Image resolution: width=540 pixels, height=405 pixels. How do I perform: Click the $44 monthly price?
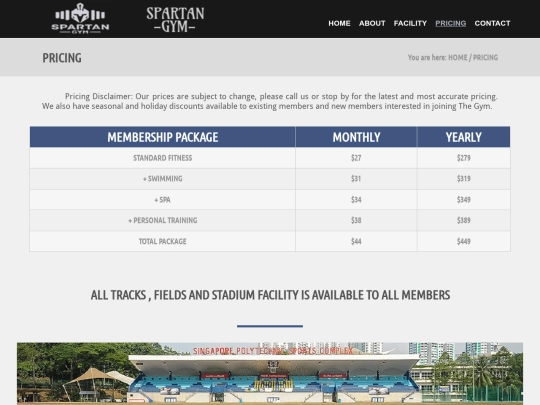pyautogui.click(x=356, y=241)
